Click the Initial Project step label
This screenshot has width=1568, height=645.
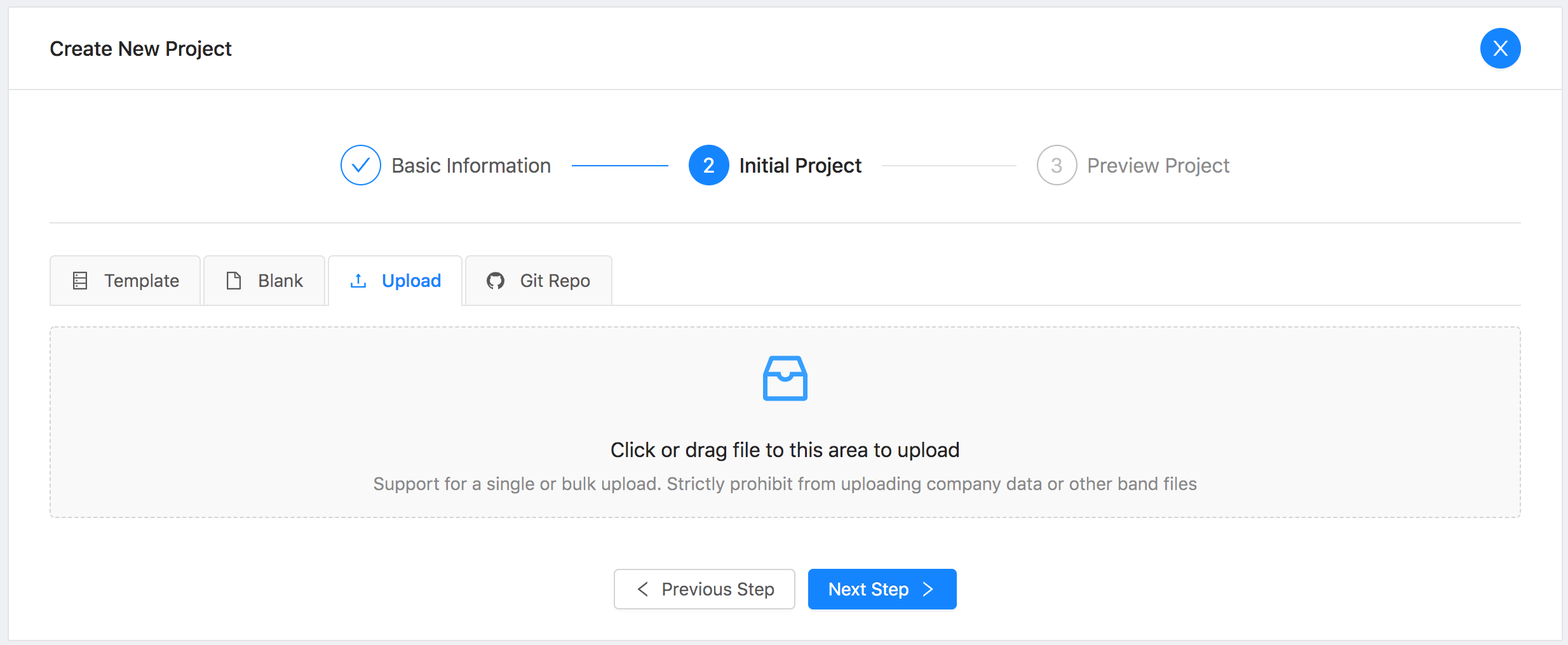[800, 166]
